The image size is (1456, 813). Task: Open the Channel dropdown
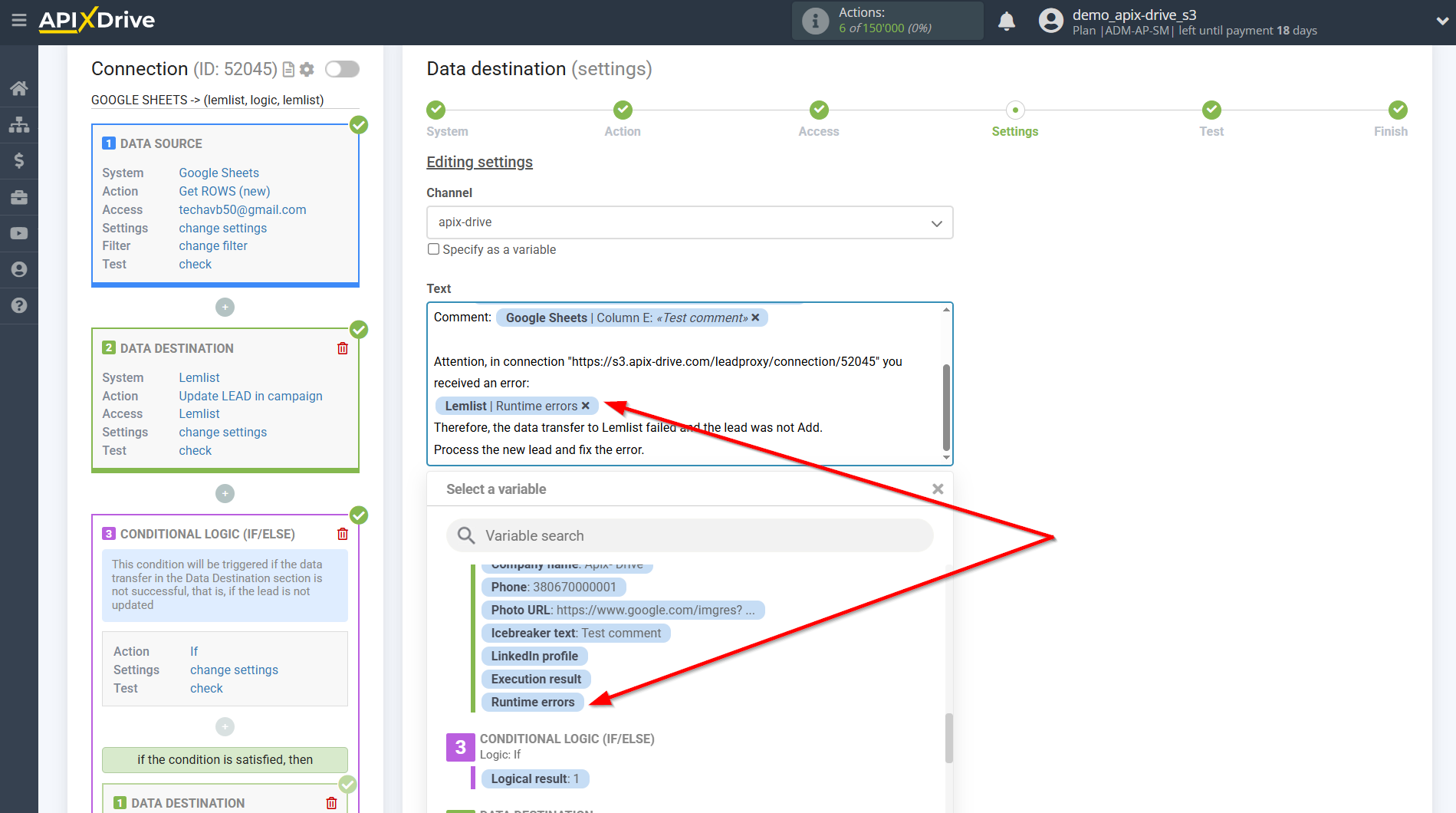(689, 222)
